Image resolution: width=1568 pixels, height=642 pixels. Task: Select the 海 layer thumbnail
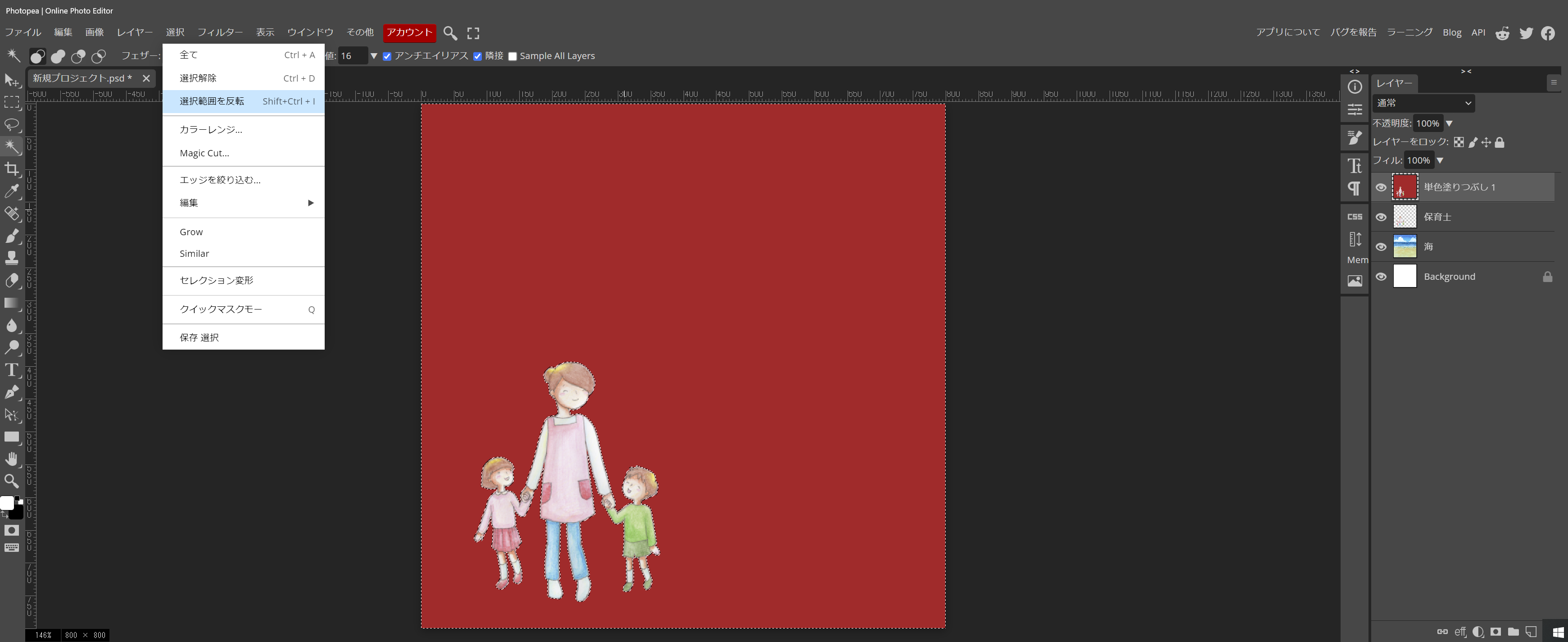(1405, 247)
